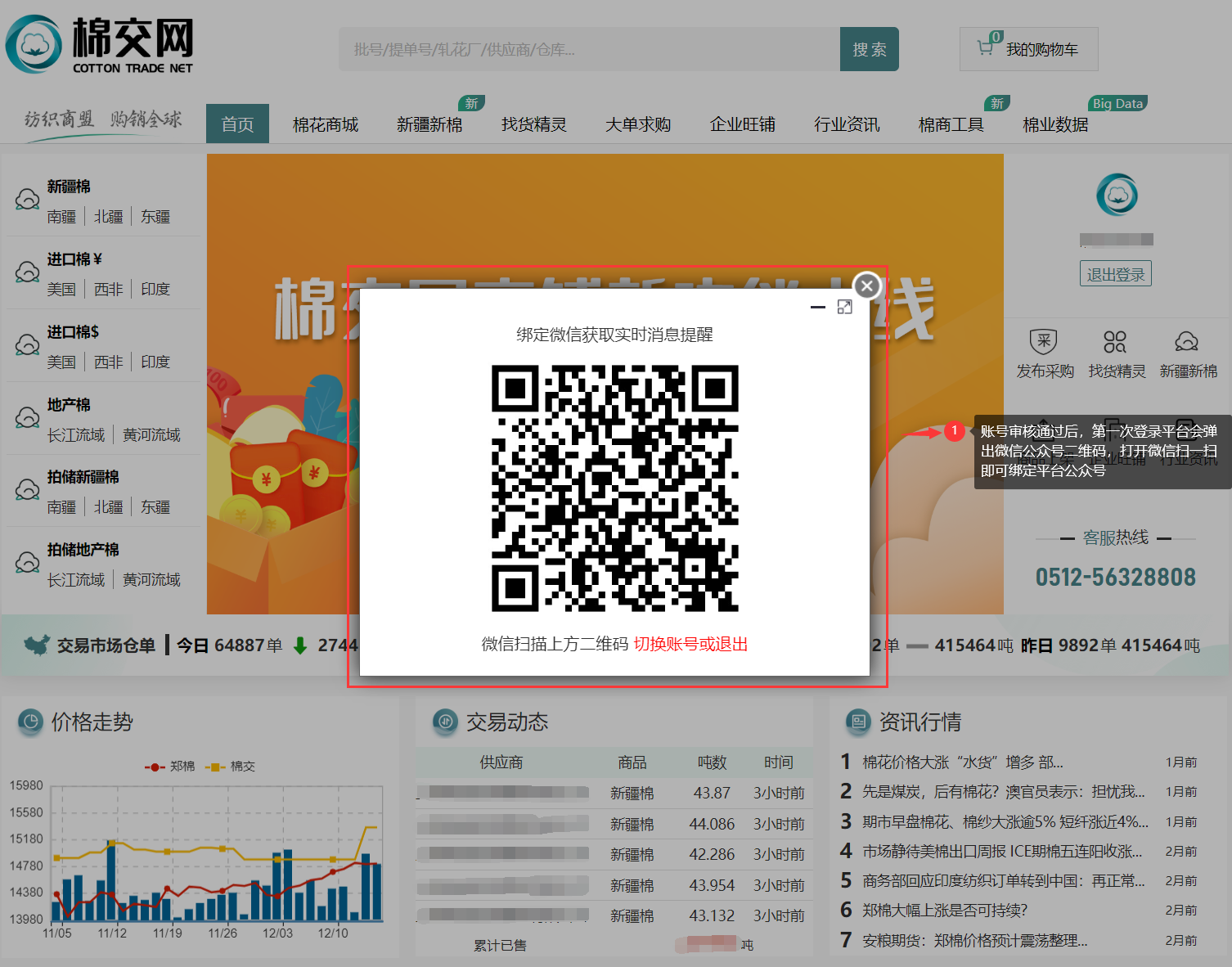The height and width of the screenshot is (967, 1232).
Task: Open the 新疆新棉 nav item
Action: pos(429,124)
